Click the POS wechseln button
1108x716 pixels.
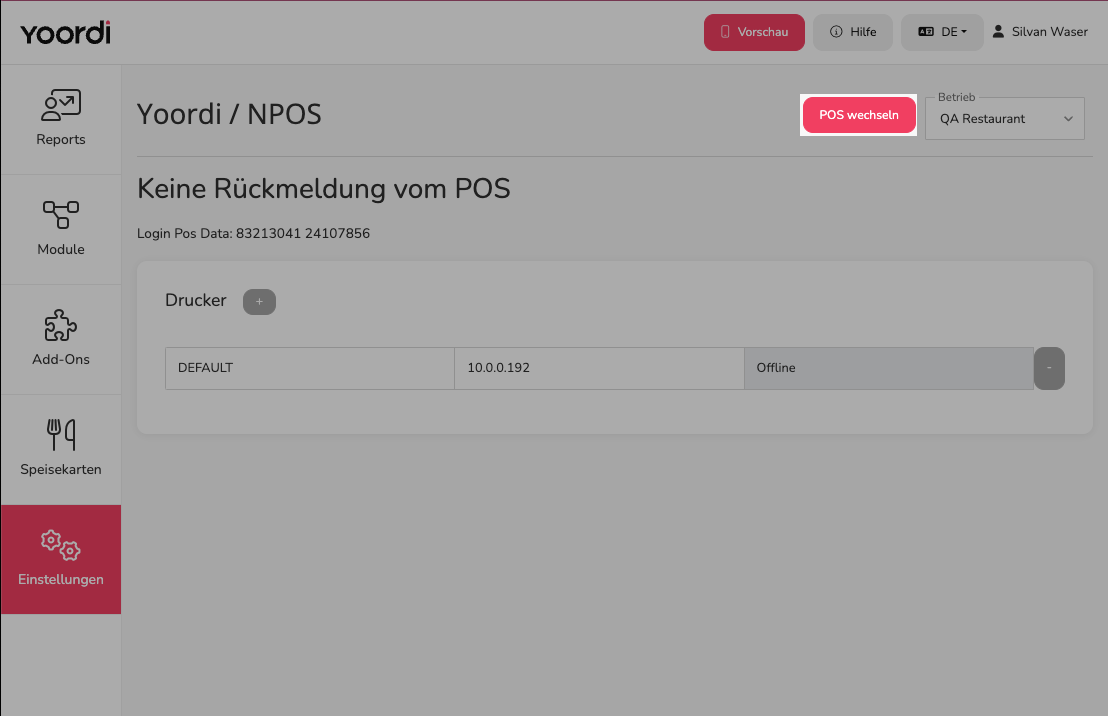coord(859,115)
